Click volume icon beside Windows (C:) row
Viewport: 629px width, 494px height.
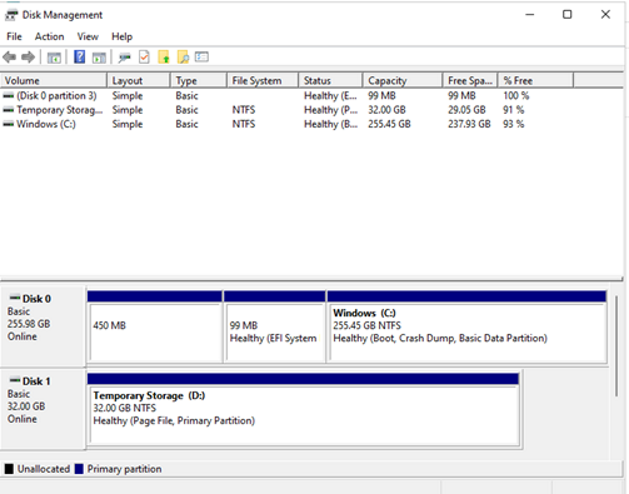click(x=8, y=124)
